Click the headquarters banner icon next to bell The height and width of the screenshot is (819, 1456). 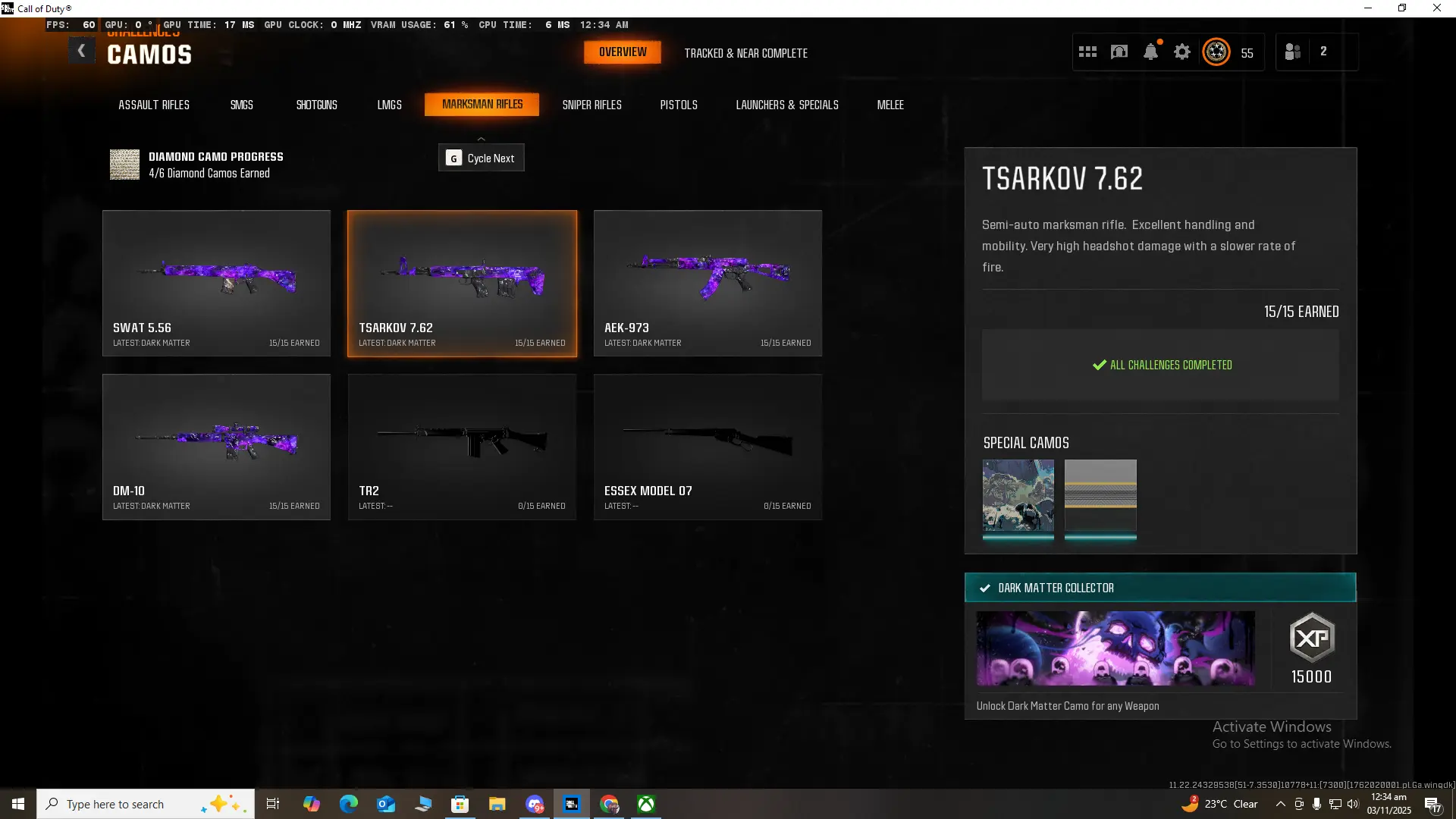click(1119, 52)
